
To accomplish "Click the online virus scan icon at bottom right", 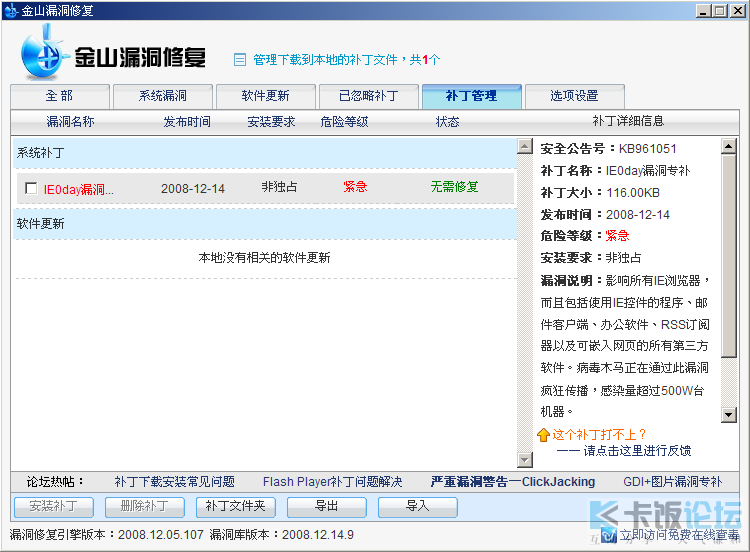I will 609,535.
